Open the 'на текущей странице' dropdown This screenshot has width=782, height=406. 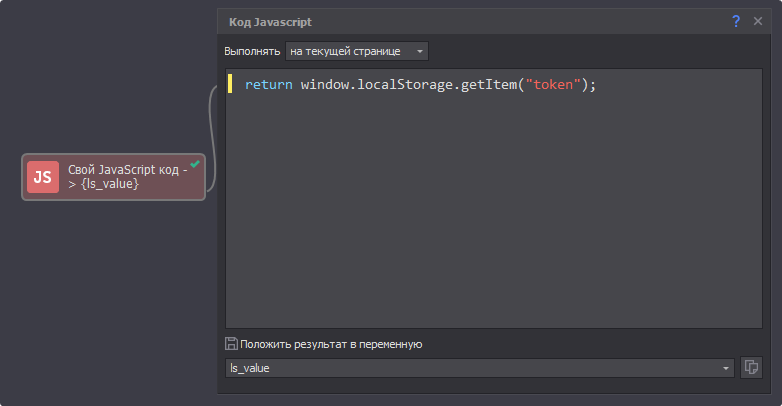[356, 51]
